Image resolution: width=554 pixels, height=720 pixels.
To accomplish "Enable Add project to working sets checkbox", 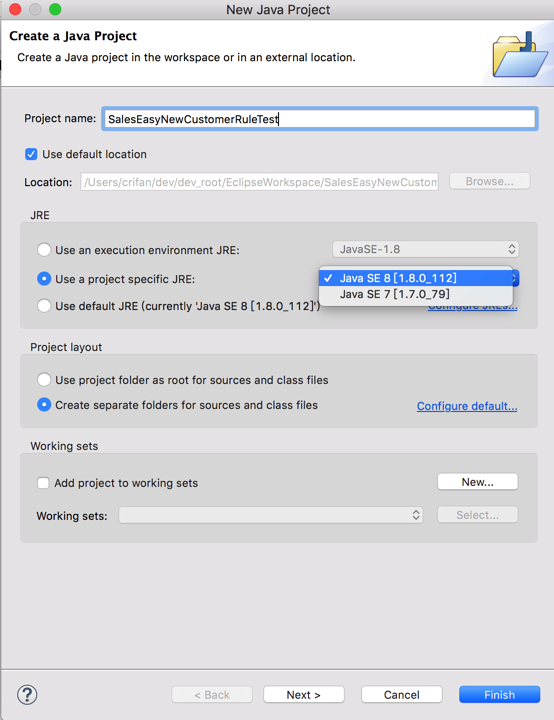I will point(43,483).
